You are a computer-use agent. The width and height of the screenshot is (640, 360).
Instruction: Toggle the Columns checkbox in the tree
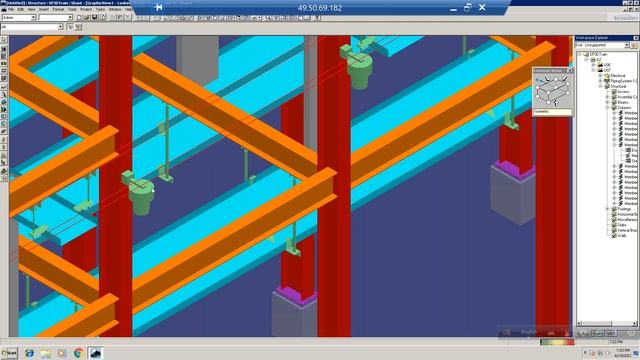[614, 108]
